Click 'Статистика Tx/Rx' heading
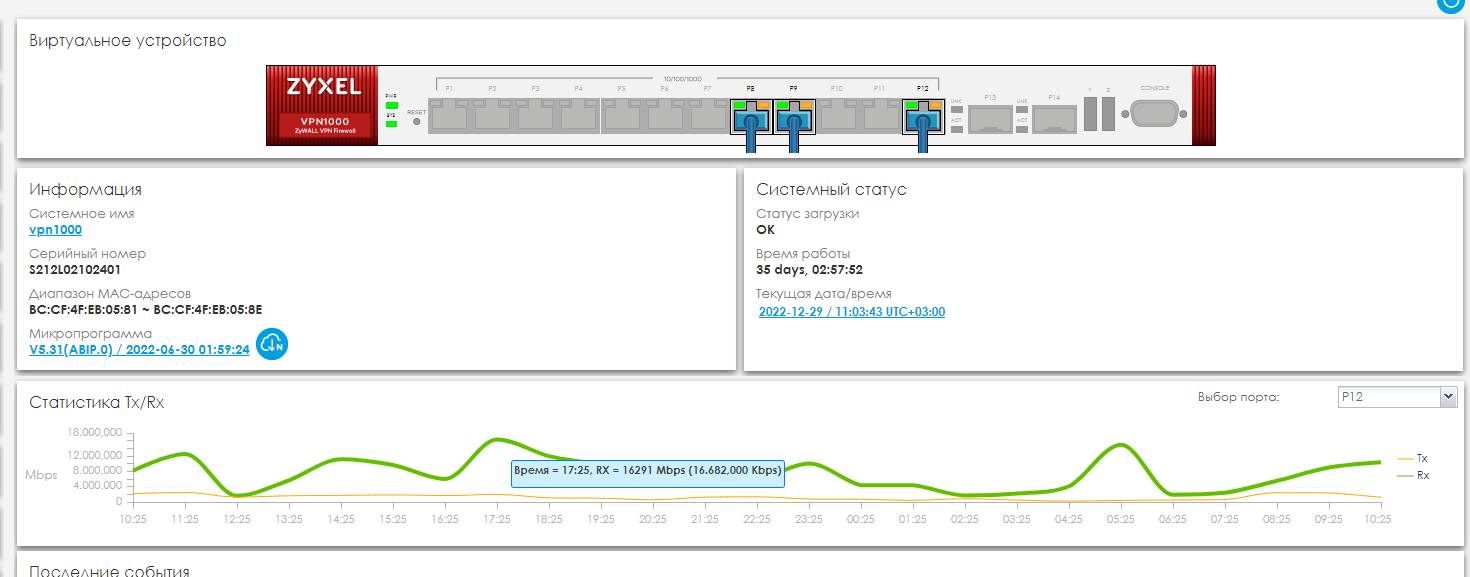Screen dimensions: 1470x577 (97, 403)
